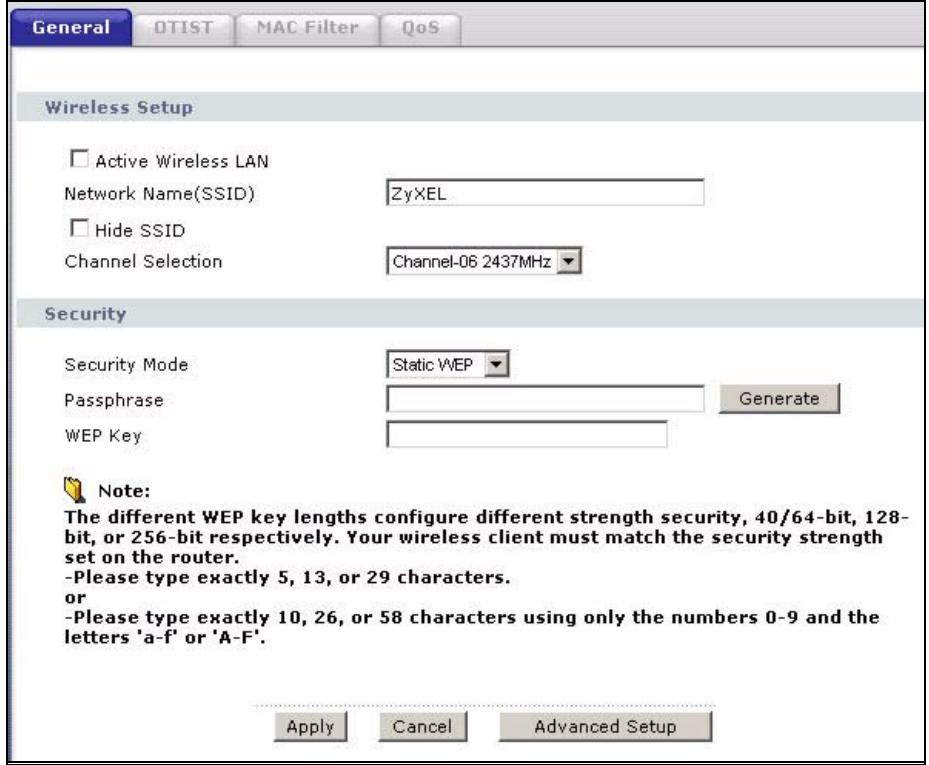Click the Cancel button
Image resolution: width=929 pixels, height=765 pixels.
(x=422, y=726)
